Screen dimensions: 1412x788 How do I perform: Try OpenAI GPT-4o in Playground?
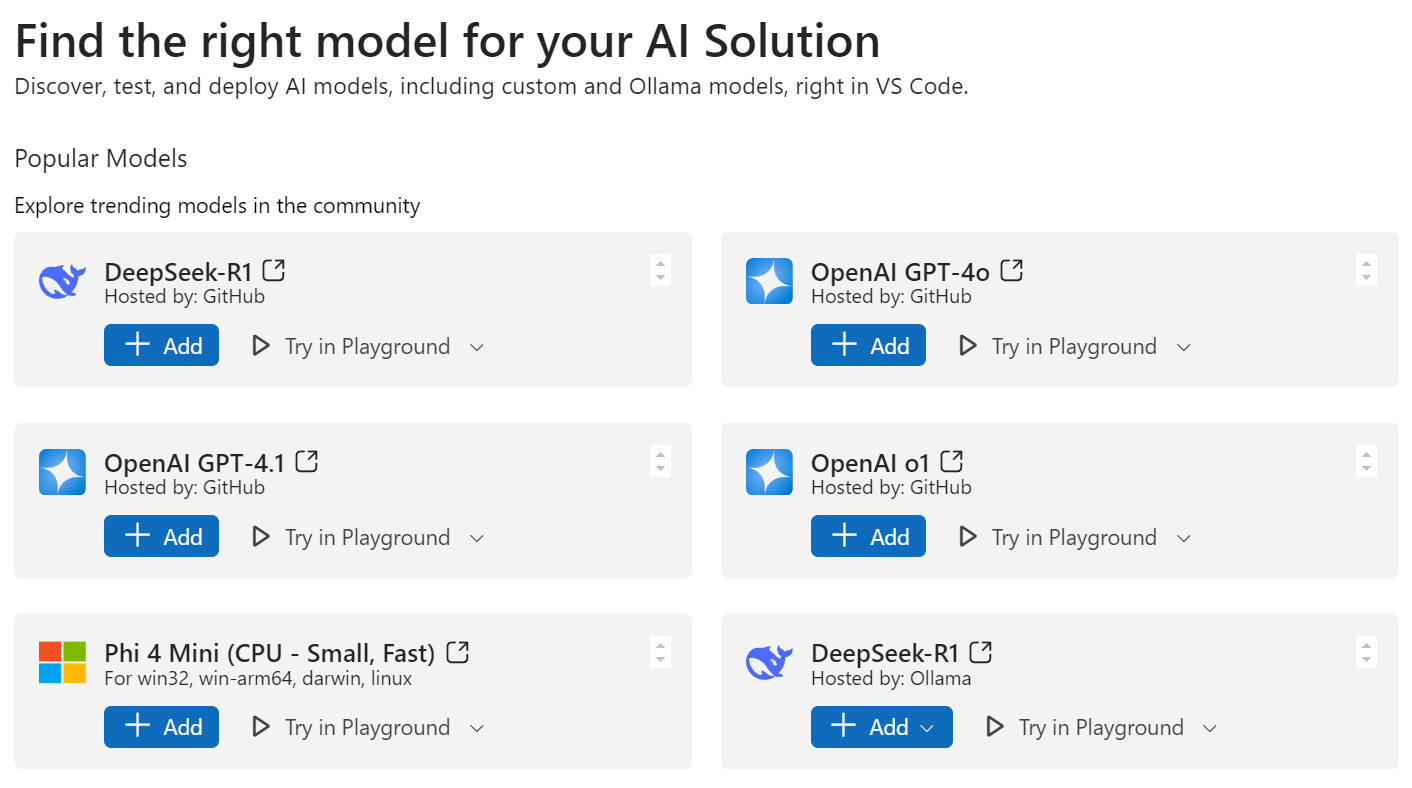[1058, 346]
